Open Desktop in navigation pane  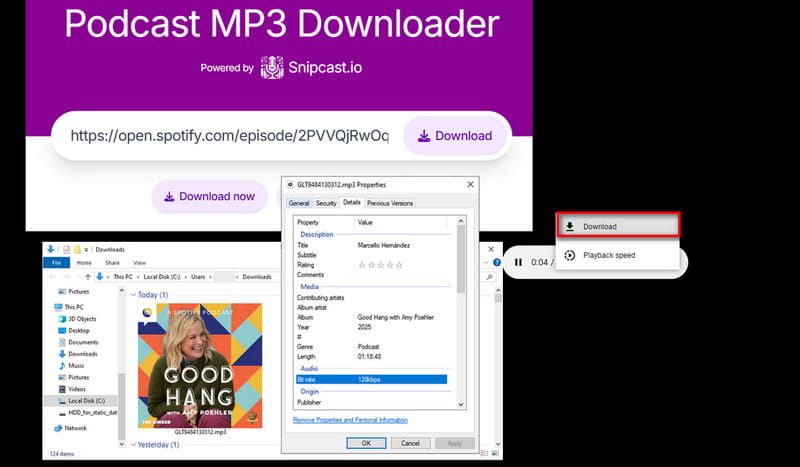[77, 330]
